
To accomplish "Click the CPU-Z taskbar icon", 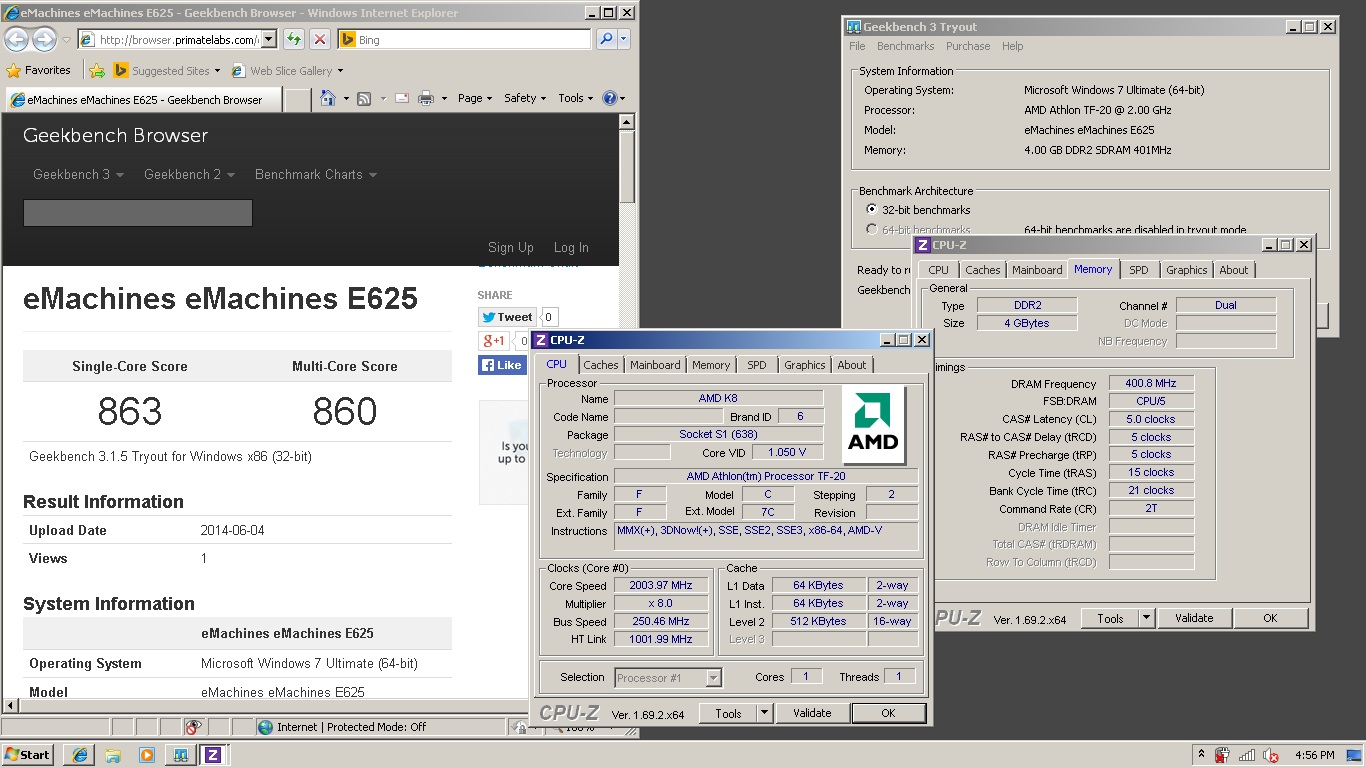I will 213,755.
